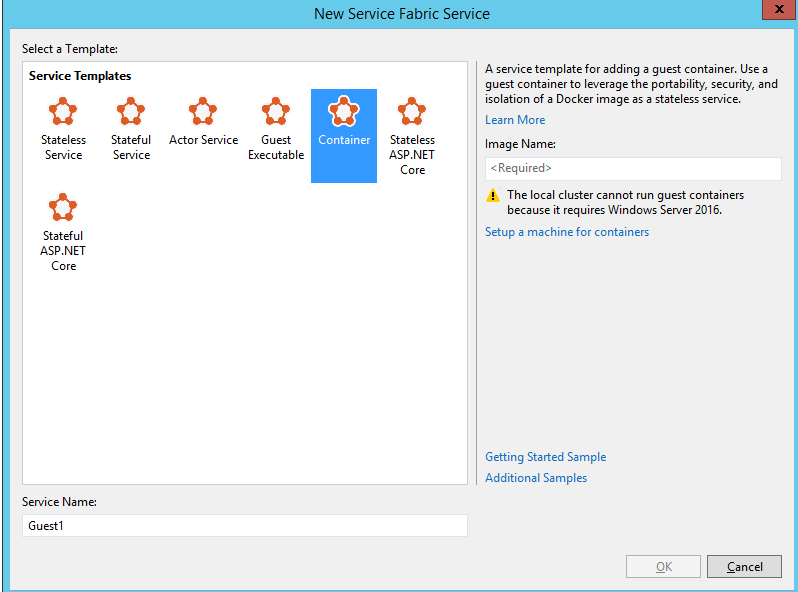This screenshot has height=592, width=798.
Task: Click the New Service Fabric Service title bar
Action: (402, 14)
